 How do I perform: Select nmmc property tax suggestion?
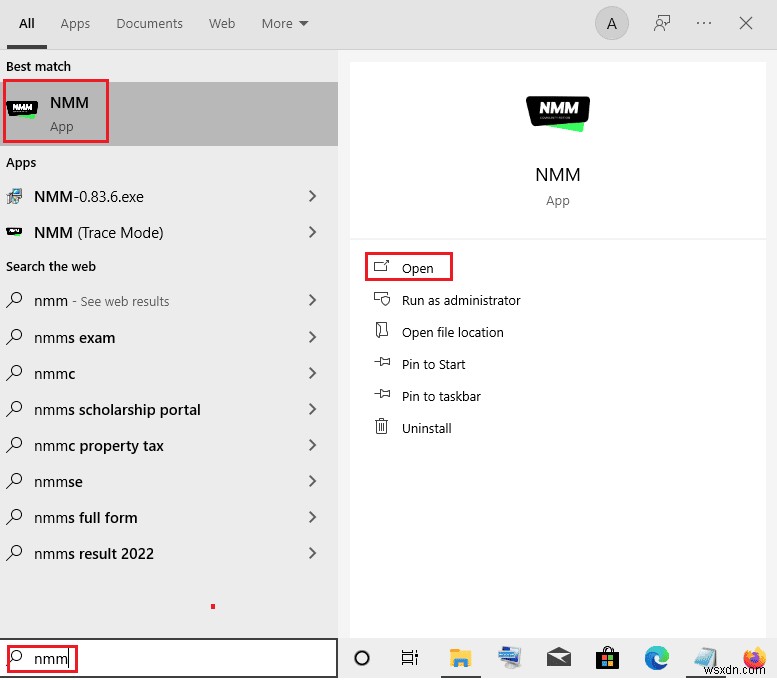pyautogui.click(x=169, y=446)
